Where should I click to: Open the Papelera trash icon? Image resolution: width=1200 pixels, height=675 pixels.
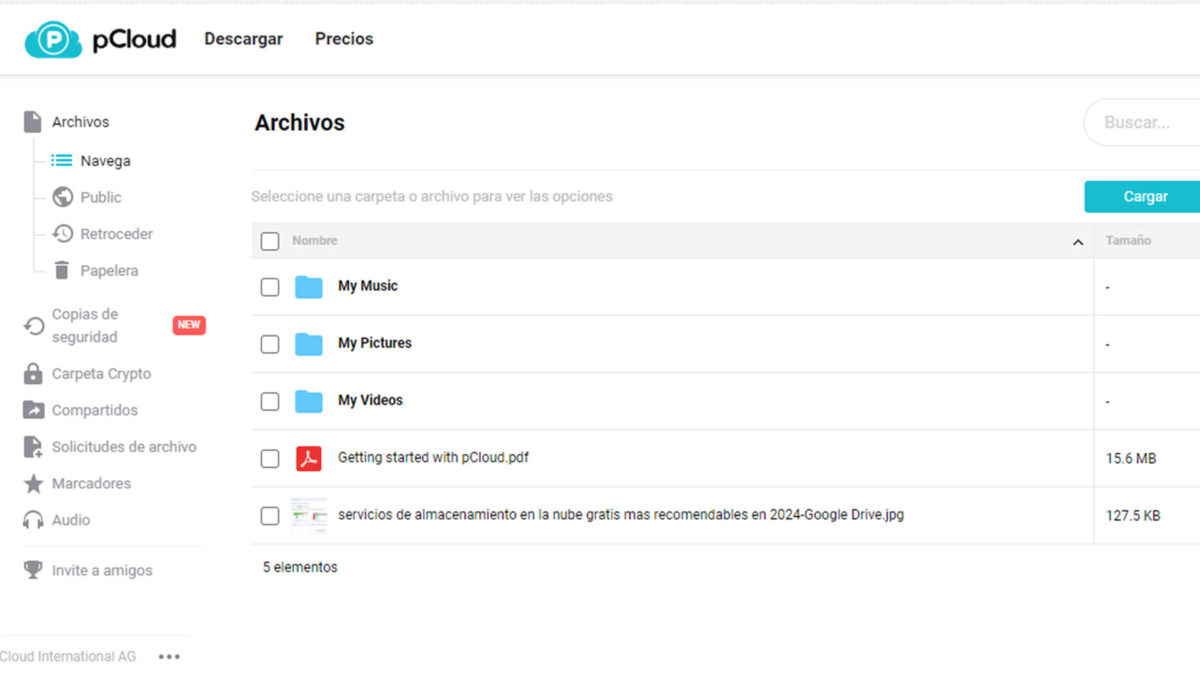tap(62, 270)
